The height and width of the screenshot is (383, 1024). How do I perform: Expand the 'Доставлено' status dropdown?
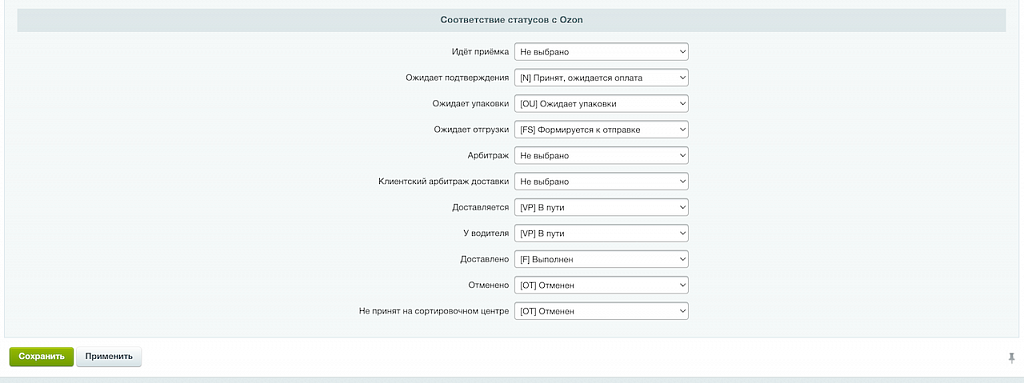click(x=601, y=259)
